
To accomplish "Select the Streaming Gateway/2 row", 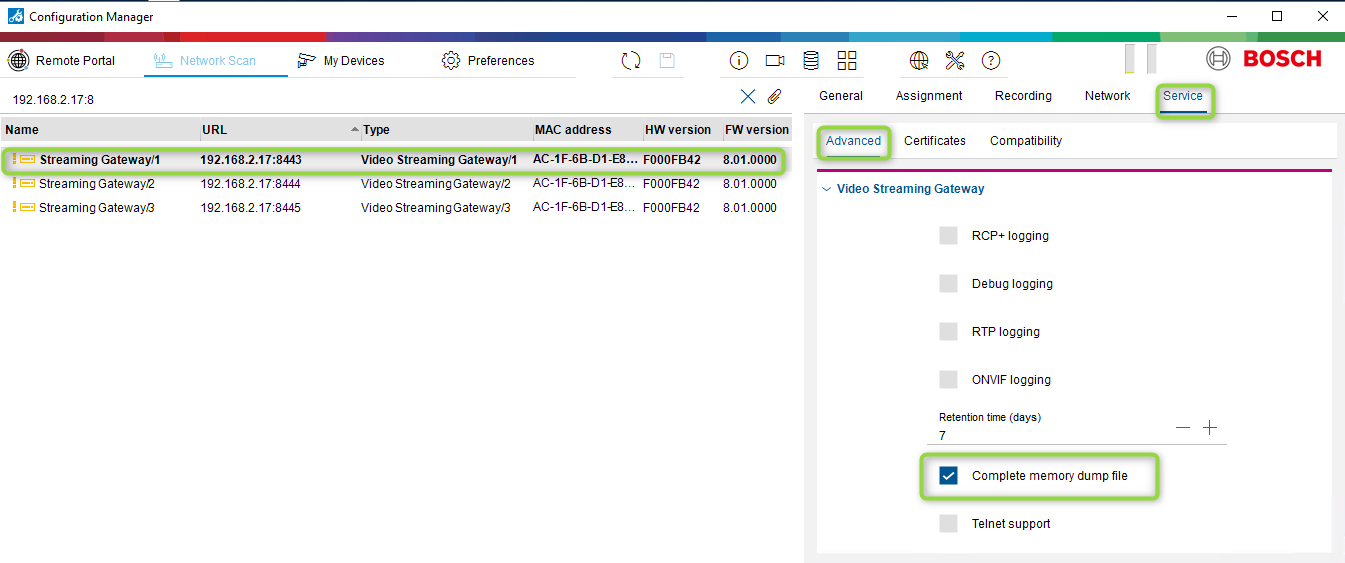I will [96, 184].
